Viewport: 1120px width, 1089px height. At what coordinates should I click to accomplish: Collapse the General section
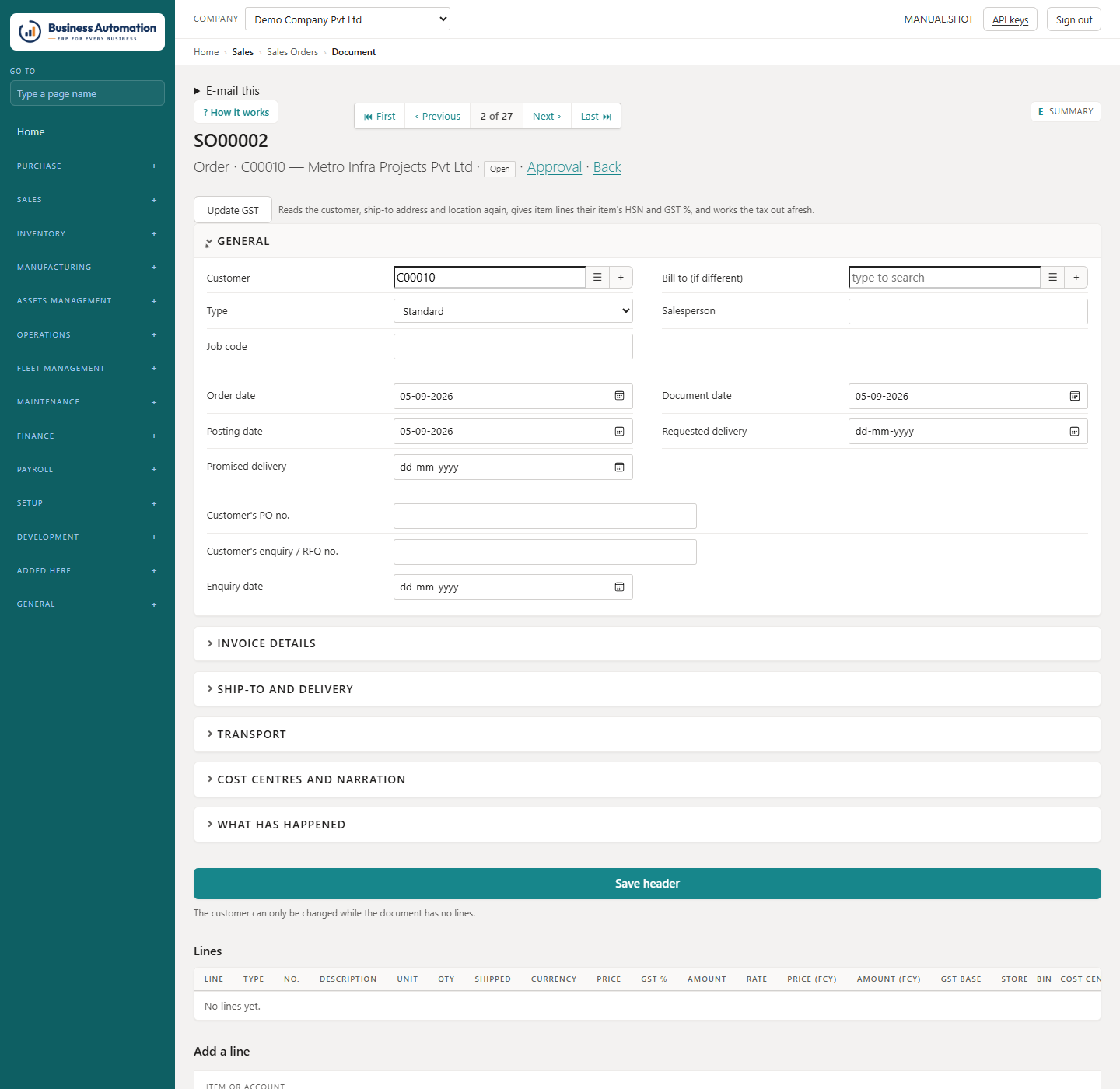coord(647,241)
